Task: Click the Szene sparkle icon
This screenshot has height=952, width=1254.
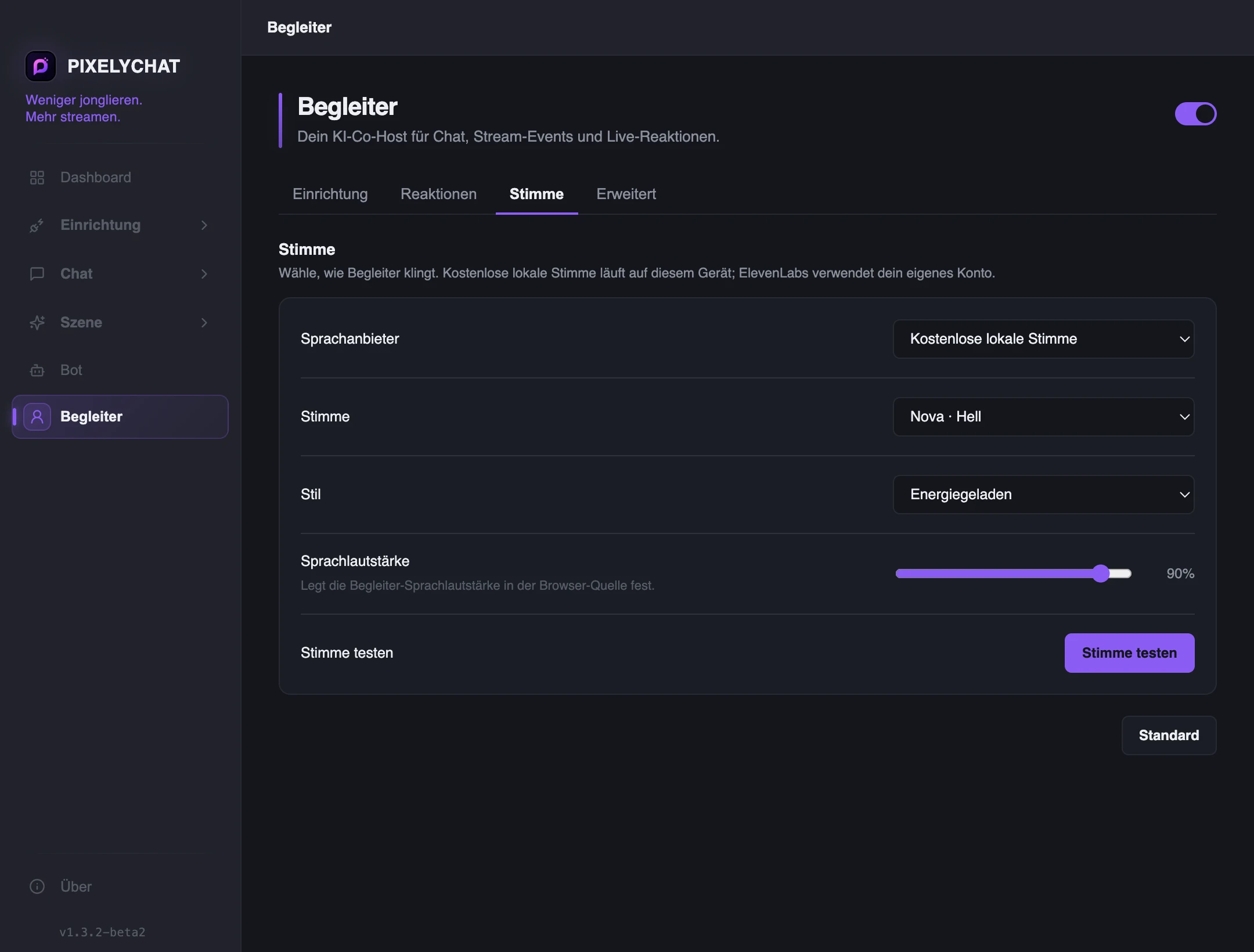Action: 37,323
